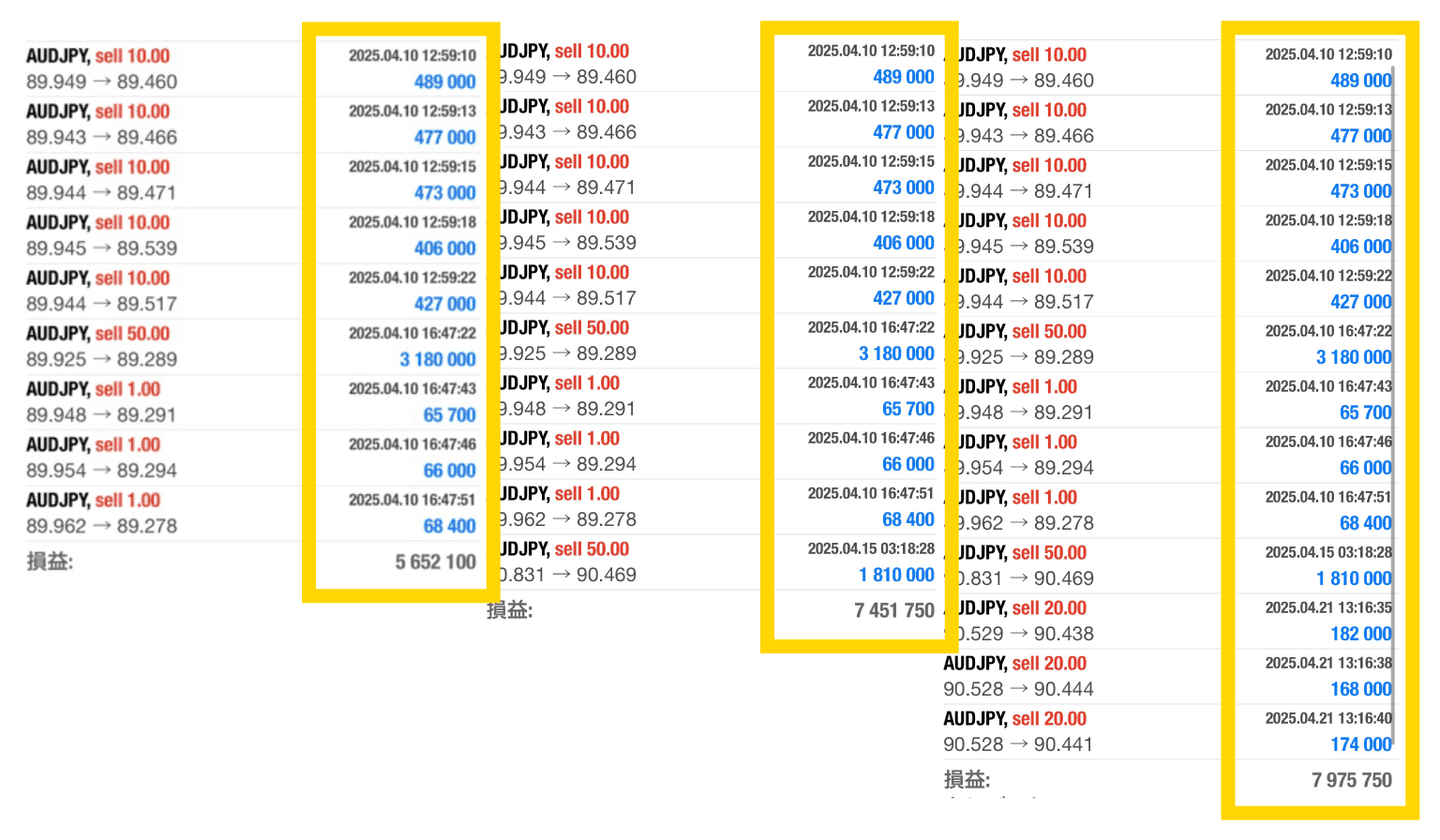Open 68 400 trade in list totaling 5 652 100
Viewport: 1440px width, 840px height.
[x=450, y=527]
